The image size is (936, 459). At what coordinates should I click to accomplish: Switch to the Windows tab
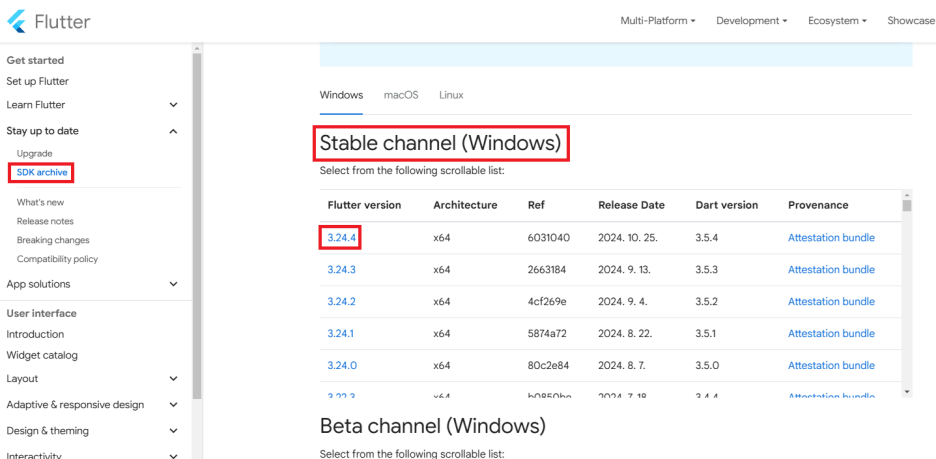(341, 95)
